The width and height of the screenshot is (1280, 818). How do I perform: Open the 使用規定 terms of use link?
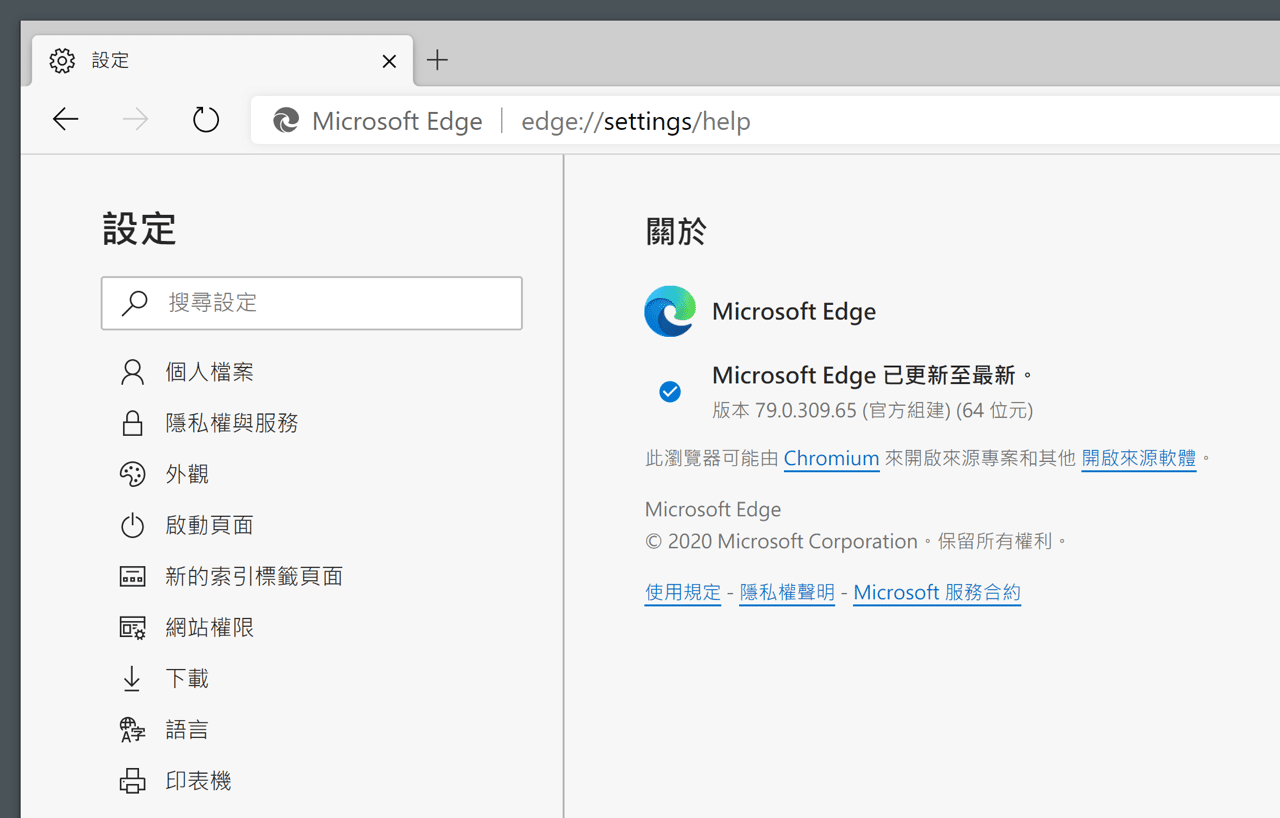click(683, 591)
